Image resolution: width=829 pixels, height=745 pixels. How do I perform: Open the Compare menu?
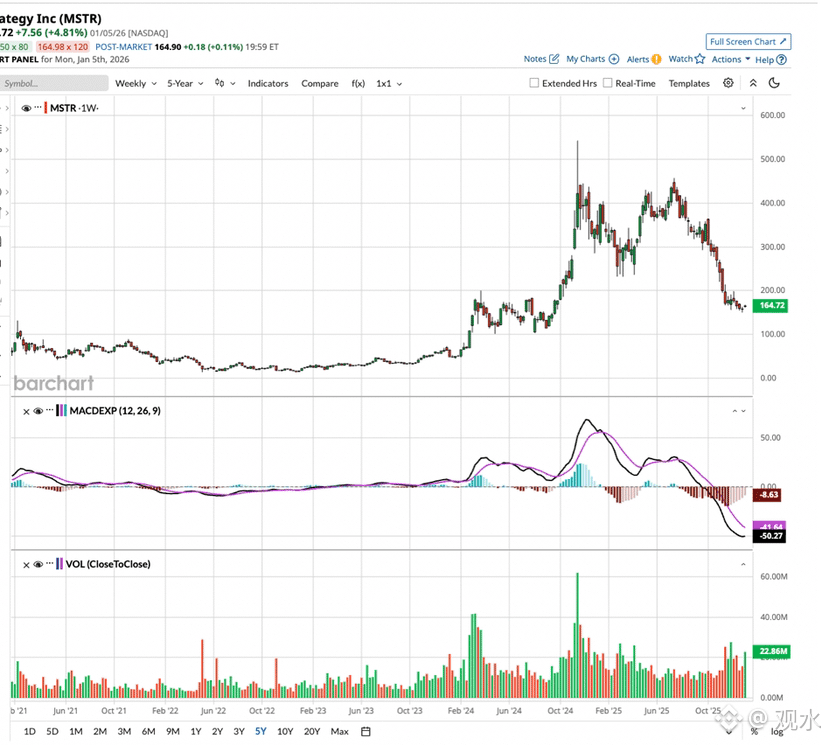click(320, 84)
